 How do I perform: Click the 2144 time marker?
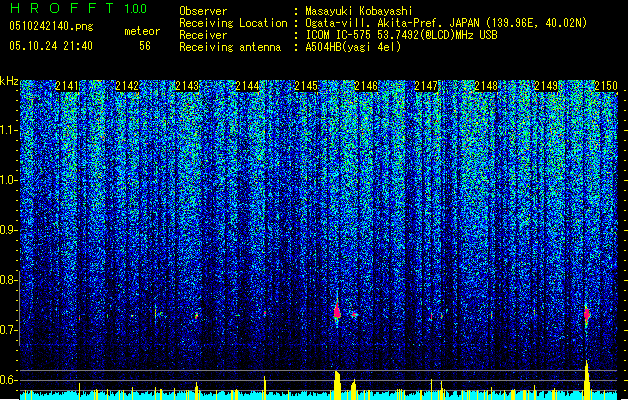click(x=247, y=86)
